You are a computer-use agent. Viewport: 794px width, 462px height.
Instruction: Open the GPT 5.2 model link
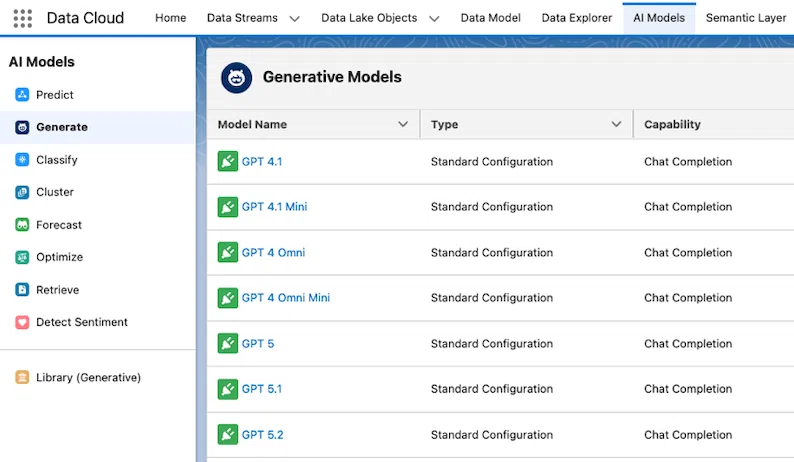point(262,435)
